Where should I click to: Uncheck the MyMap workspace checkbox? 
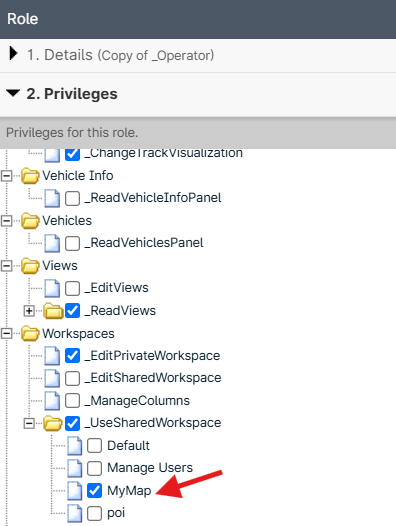coord(94,491)
